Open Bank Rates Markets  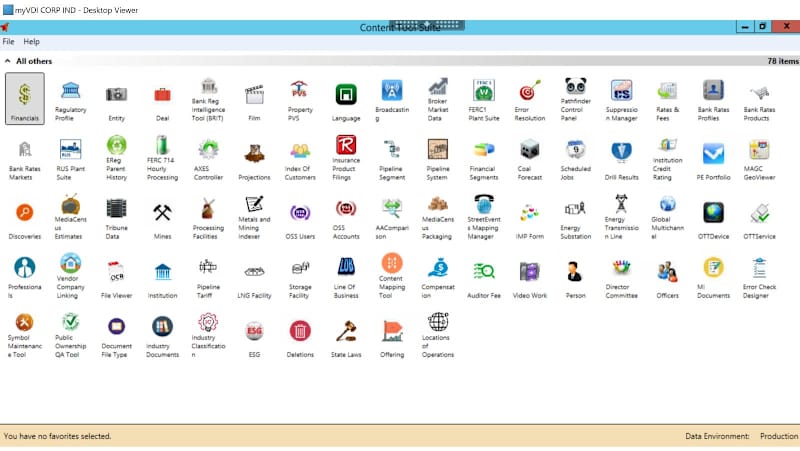(24, 160)
